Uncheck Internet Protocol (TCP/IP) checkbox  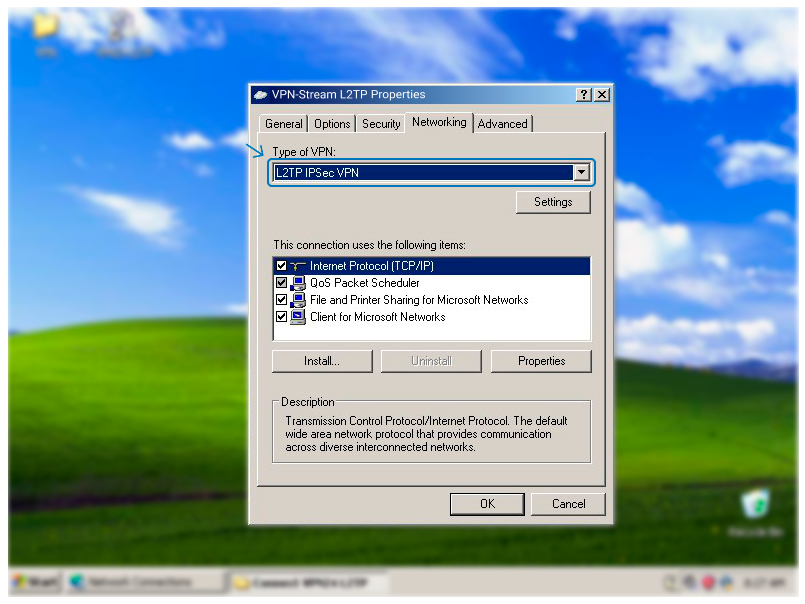tap(281, 266)
